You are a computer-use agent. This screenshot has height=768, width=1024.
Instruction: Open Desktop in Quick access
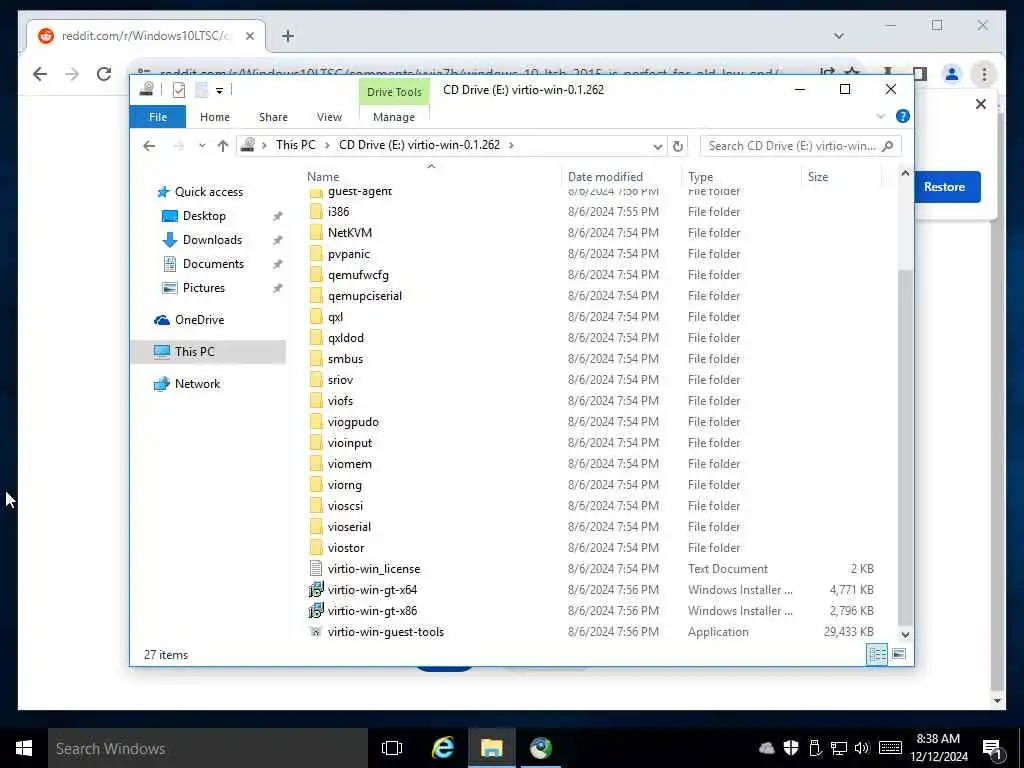[x=204, y=216]
